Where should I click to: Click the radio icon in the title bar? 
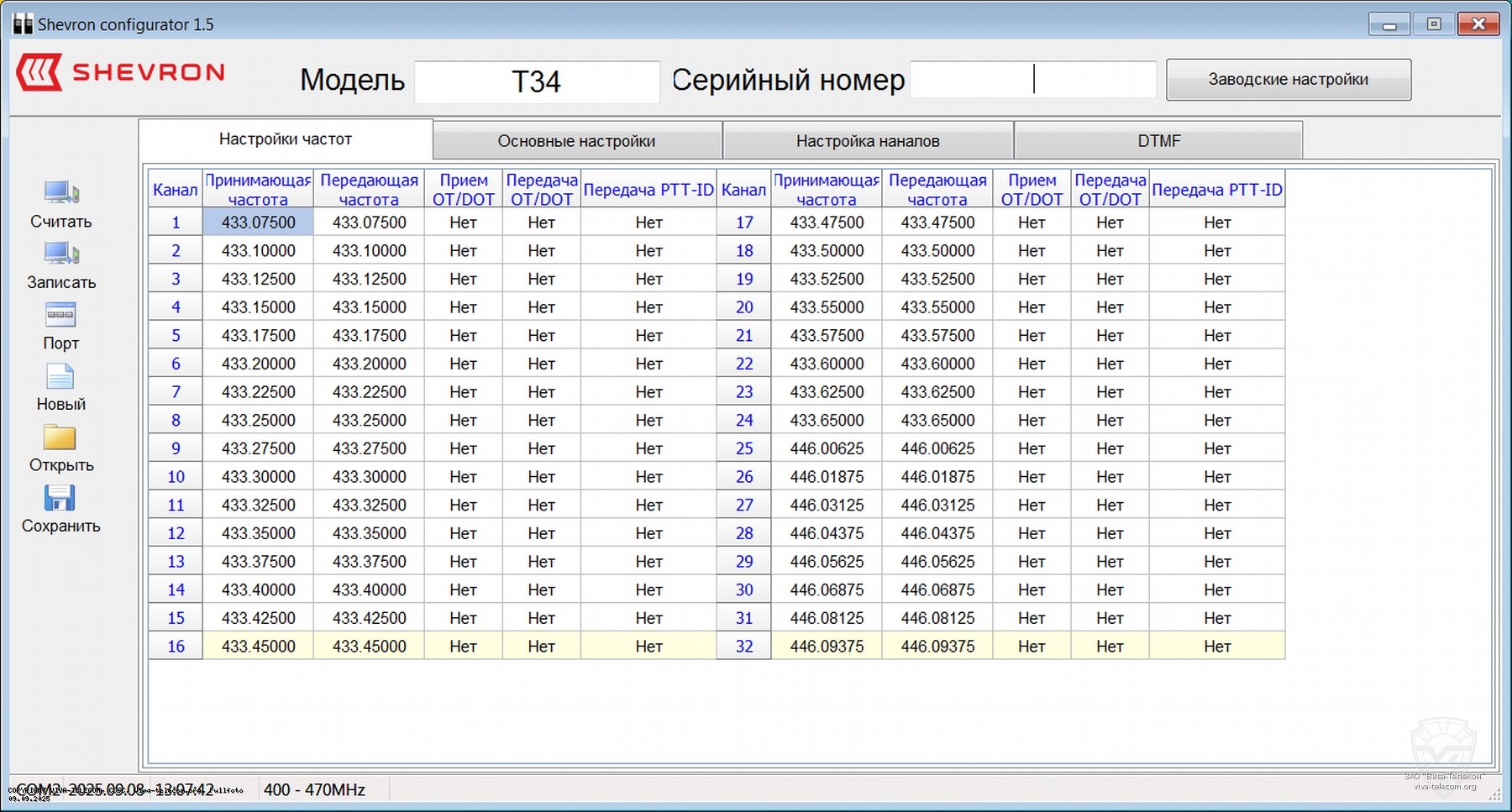tap(22, 24)
